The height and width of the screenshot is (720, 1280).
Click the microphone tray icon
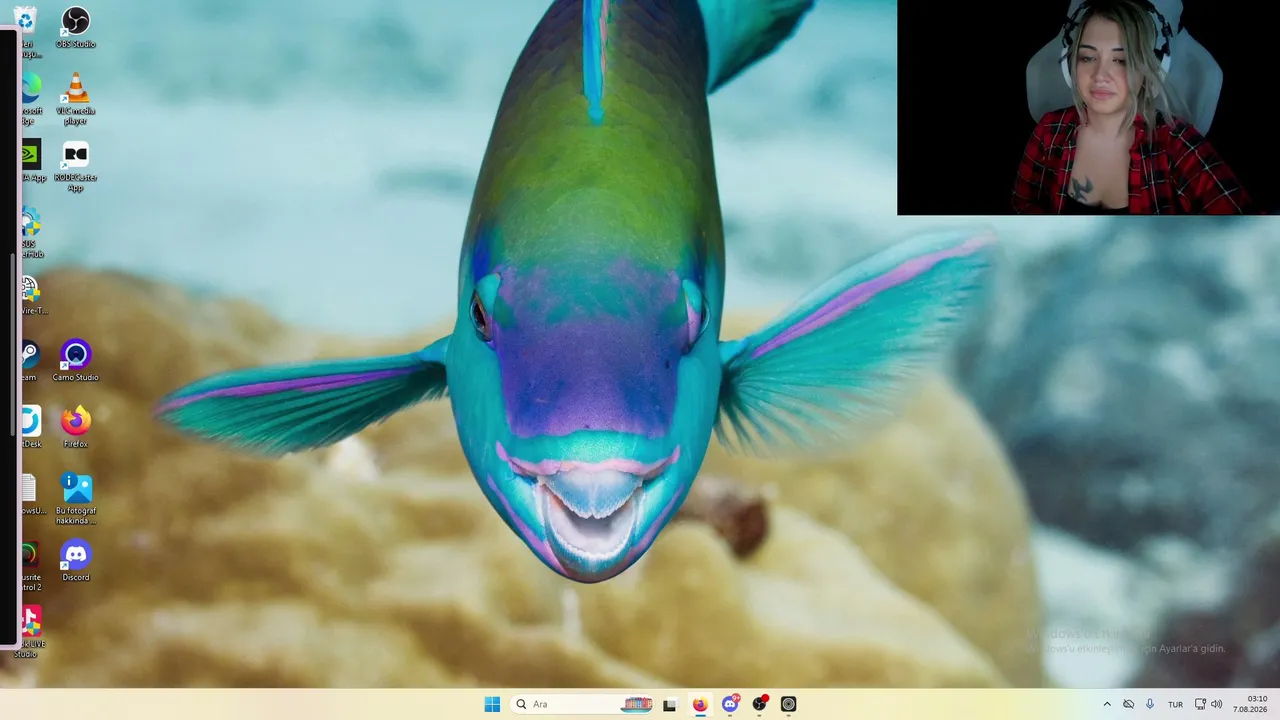pos(1150,704)
